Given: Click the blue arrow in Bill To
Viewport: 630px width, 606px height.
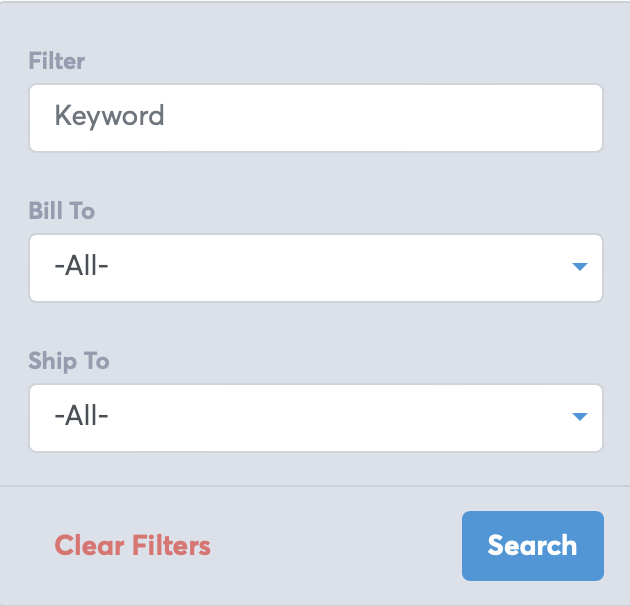Looking at the screenshot, I should click(x=579, y=266).
